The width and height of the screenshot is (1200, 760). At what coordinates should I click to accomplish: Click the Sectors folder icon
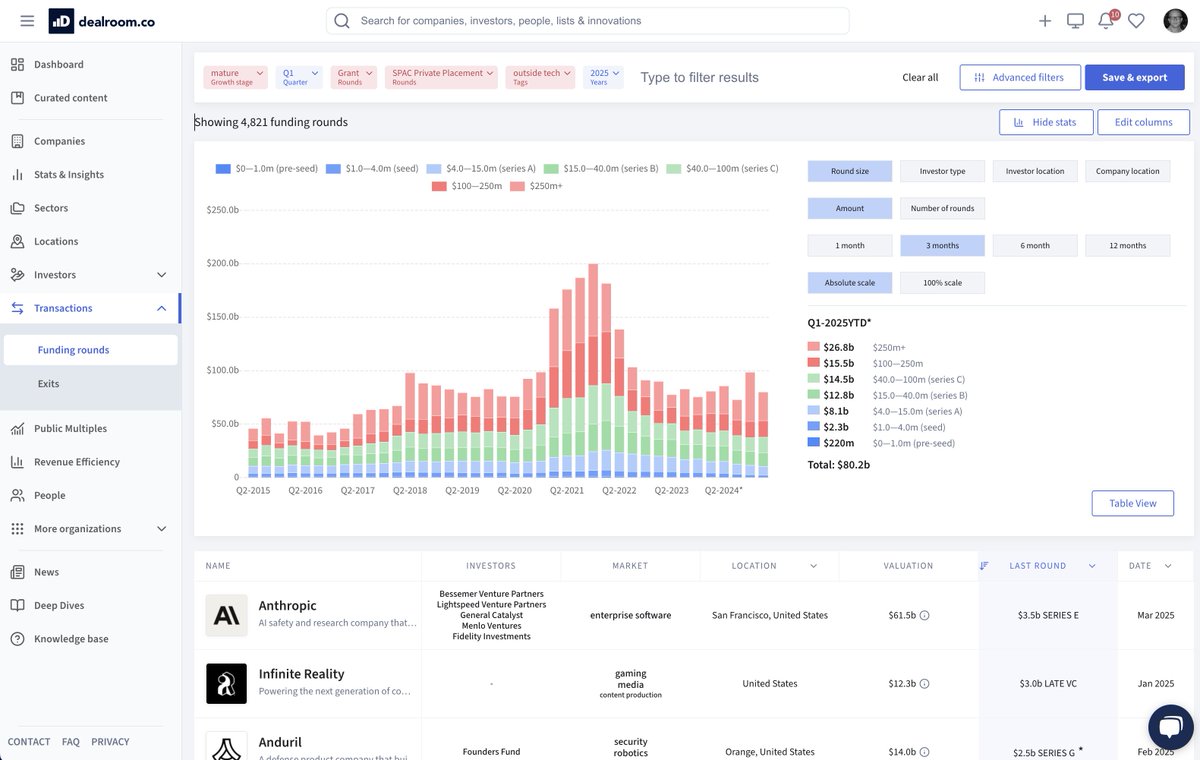pyautogui.click(x=17, y=208)
